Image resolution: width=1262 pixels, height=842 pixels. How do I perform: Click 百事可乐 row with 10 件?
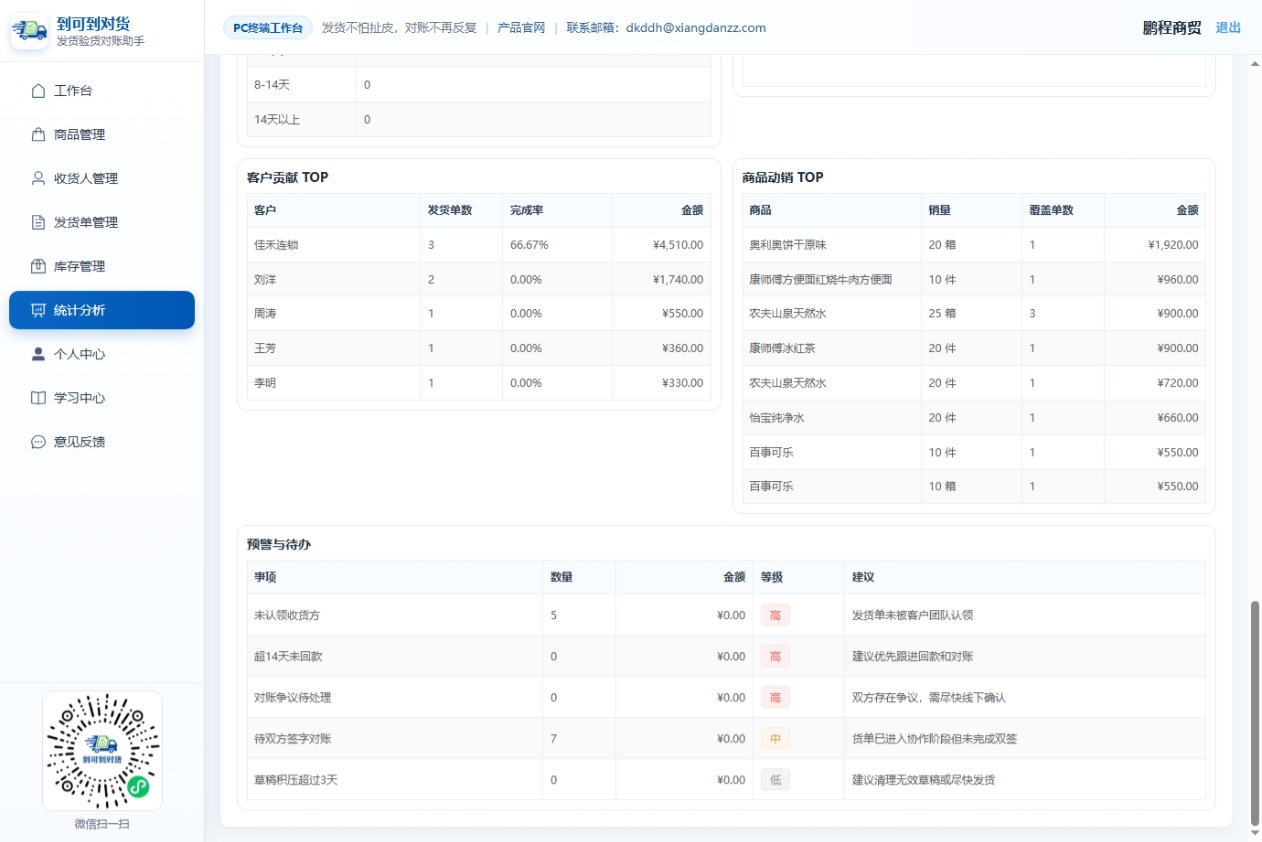coord(974,452)
